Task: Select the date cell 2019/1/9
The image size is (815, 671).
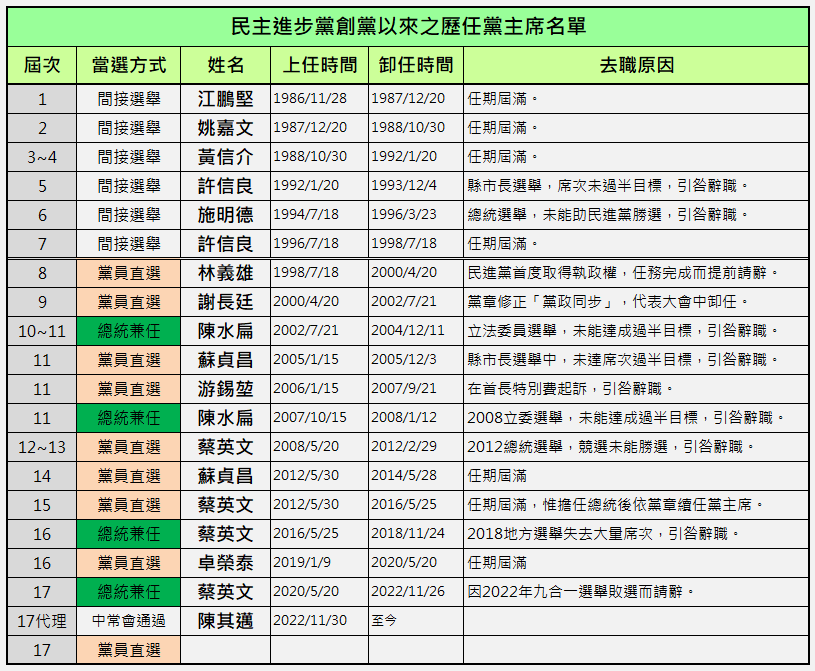Action: pyautogui.click(x=320, y=563)
